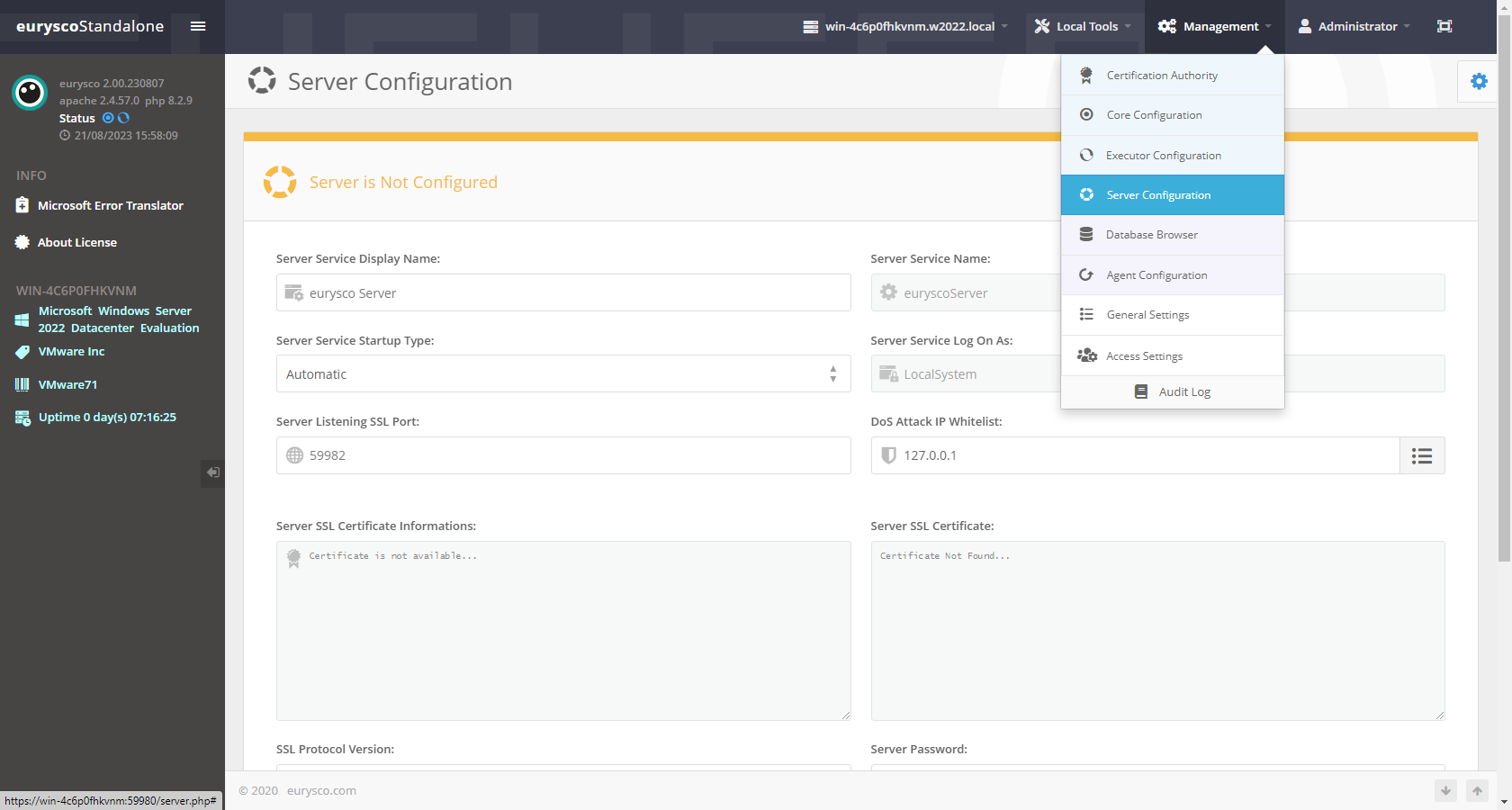This screenshot has height=810, width=1512.
Task: Open the settings gear icon at top right
Action: 1479,81
